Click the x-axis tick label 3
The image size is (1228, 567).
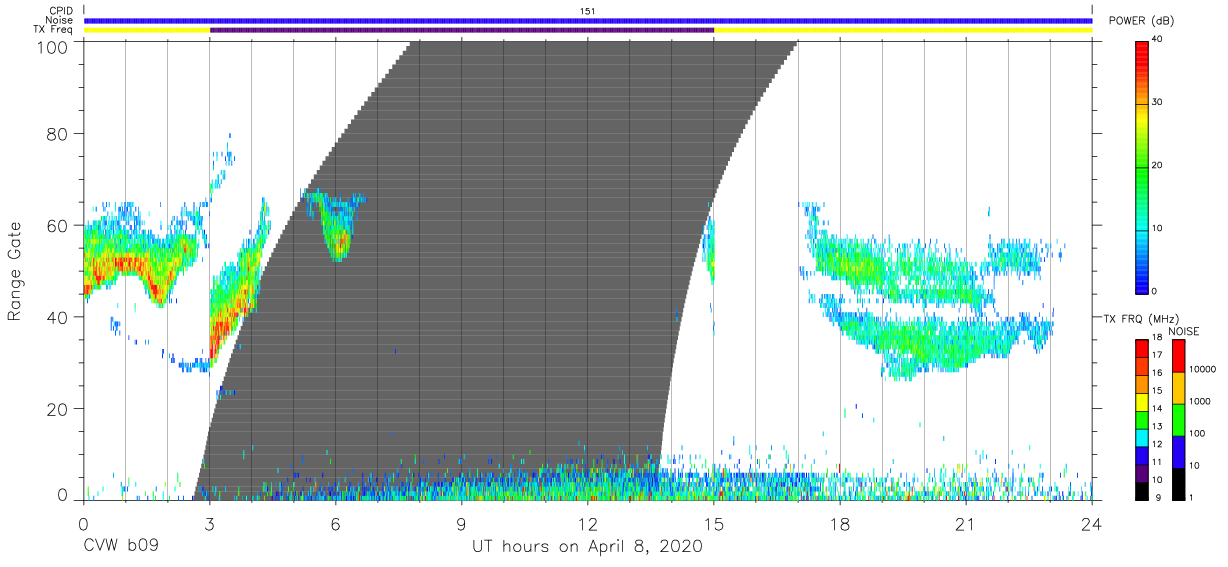[x=209, y=523]
